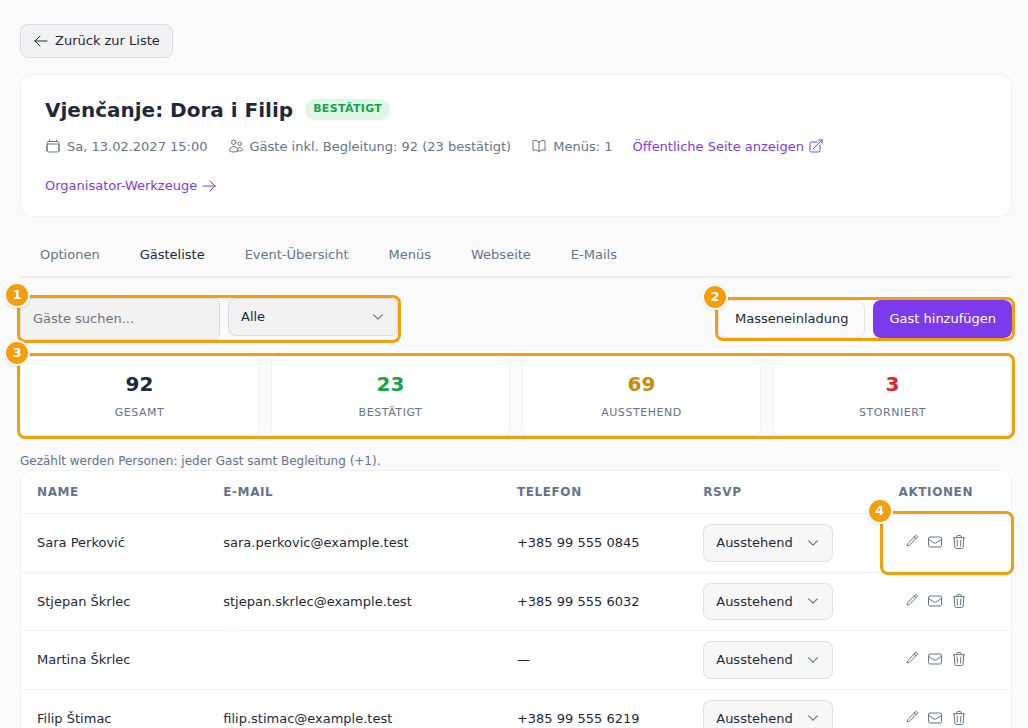
Task: Focus the 'Gäste suchen...' search field
Action: (x=120, y=319)
